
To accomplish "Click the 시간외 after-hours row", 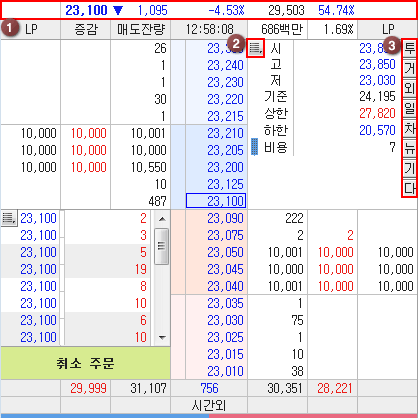I will 209,405.
